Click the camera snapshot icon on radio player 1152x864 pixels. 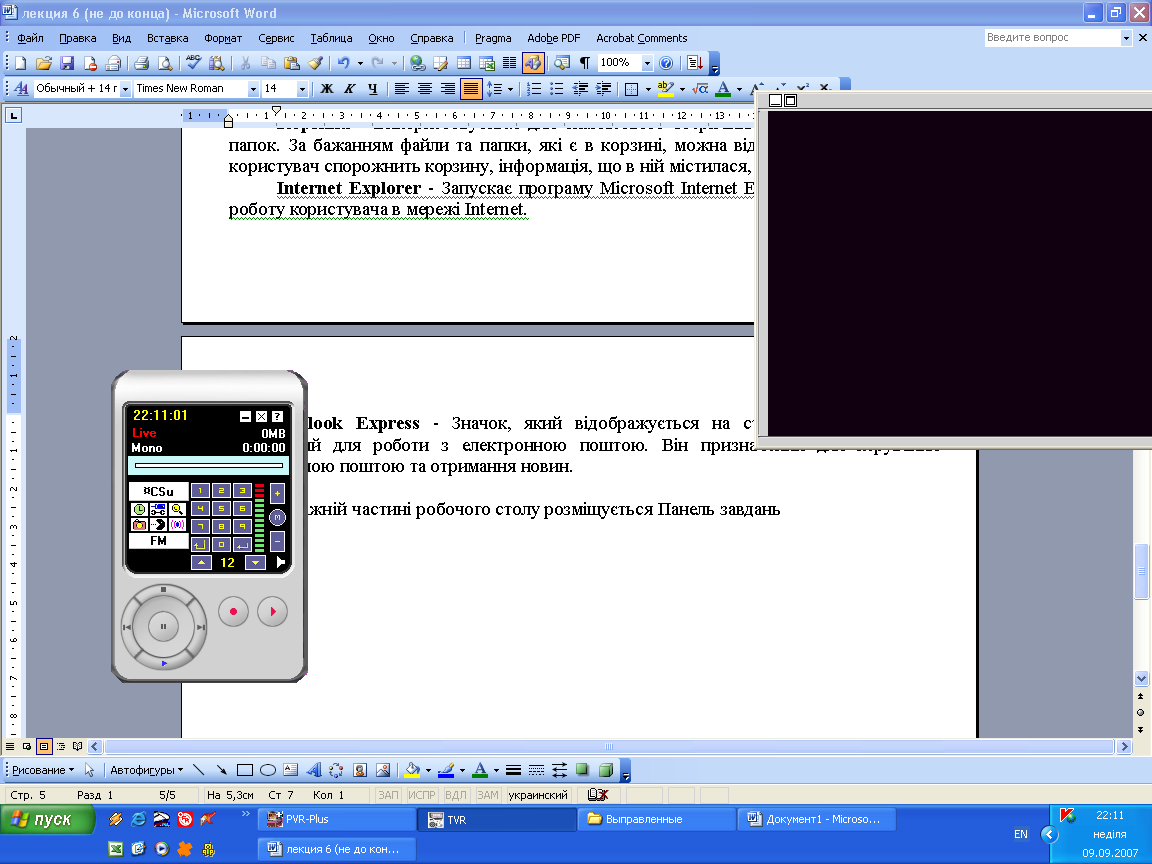tap(139, 525)
